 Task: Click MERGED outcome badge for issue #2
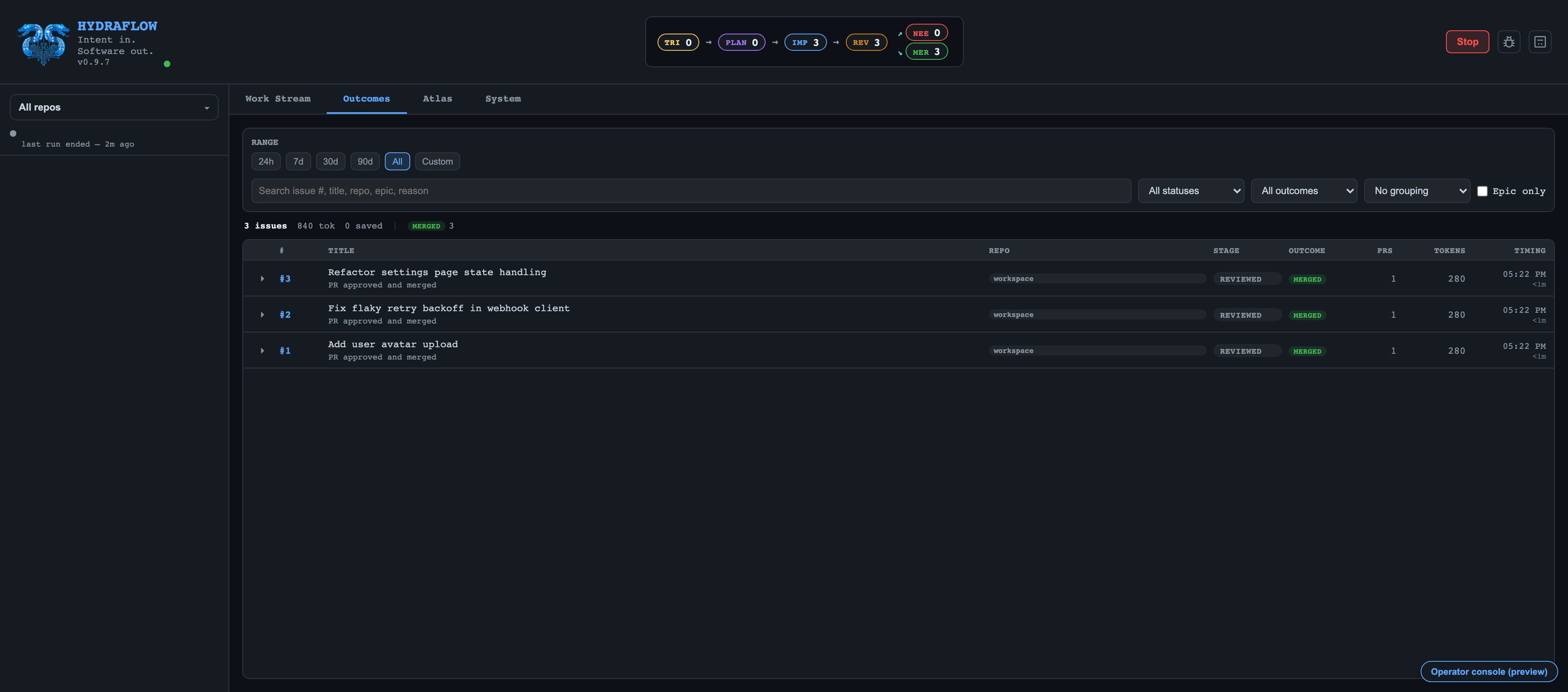(x=1307, y=315)
